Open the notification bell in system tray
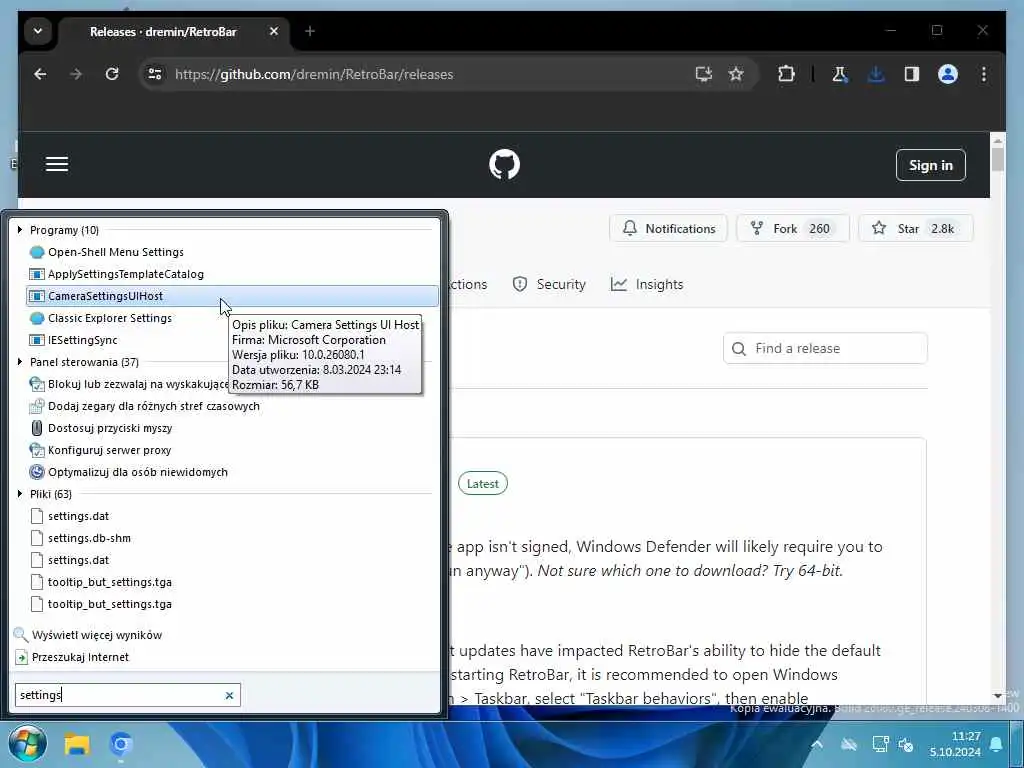Viewport: 1024px width, 768px height. [x=996, y=744]
